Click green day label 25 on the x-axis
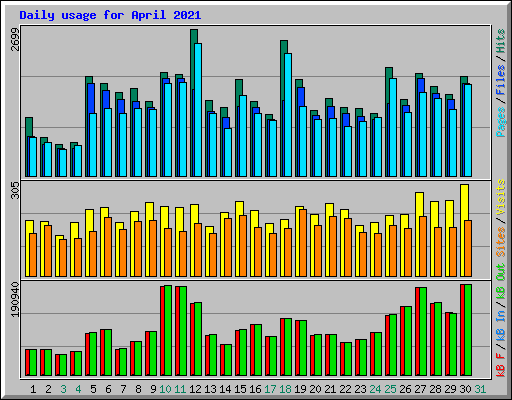 (390, 389)
